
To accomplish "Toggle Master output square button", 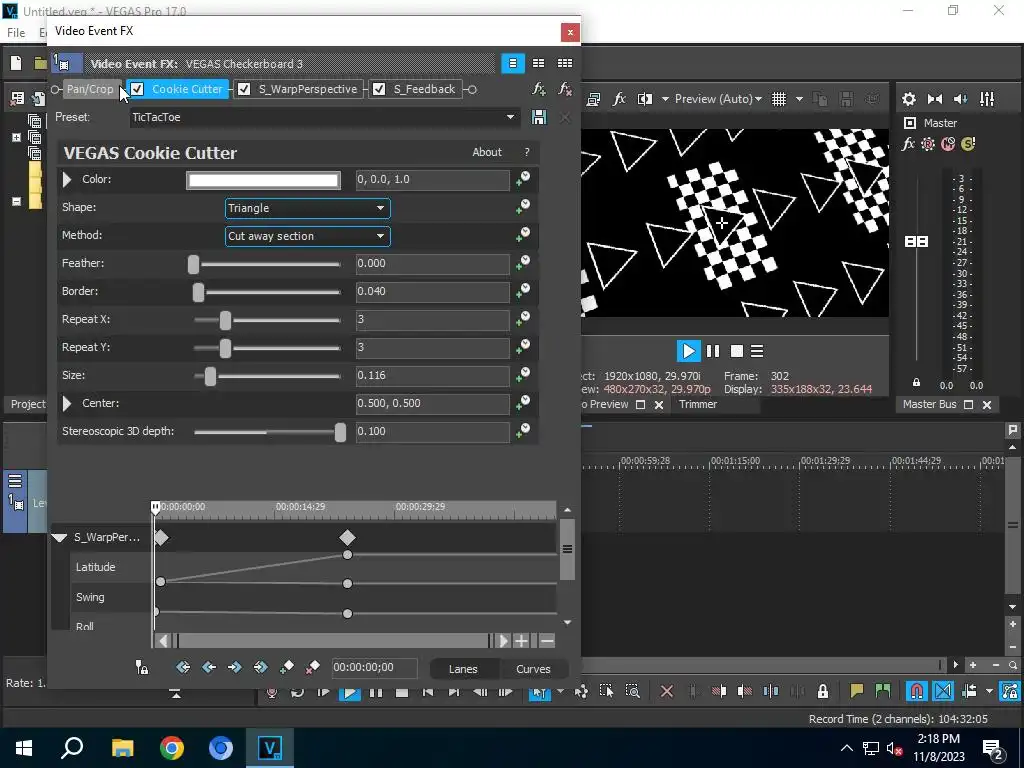I will pos(910,123).
